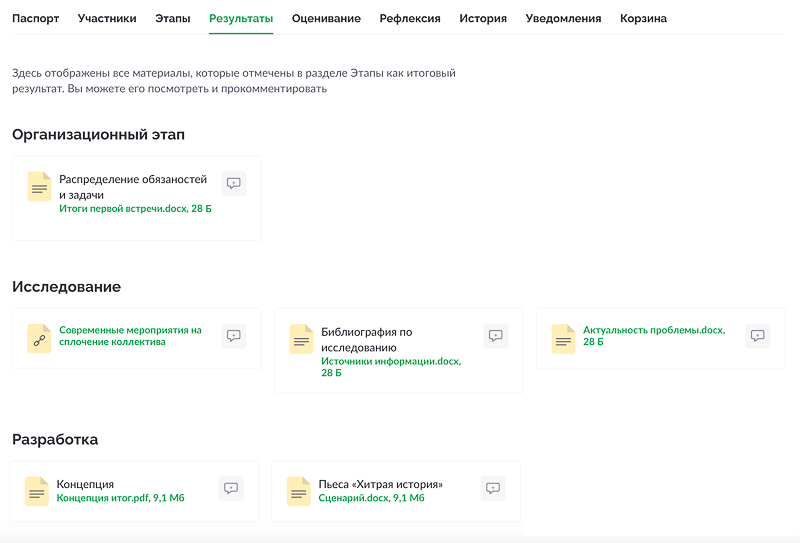Click link icon of Современные мероприятия card

39,339
